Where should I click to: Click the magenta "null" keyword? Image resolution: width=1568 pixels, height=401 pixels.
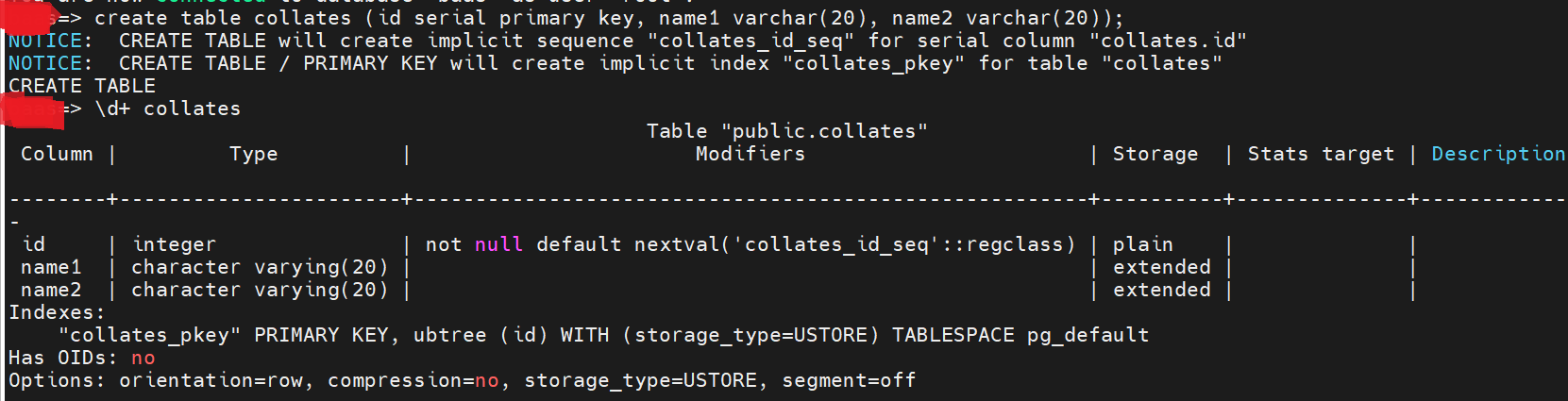tap(498, 244)
